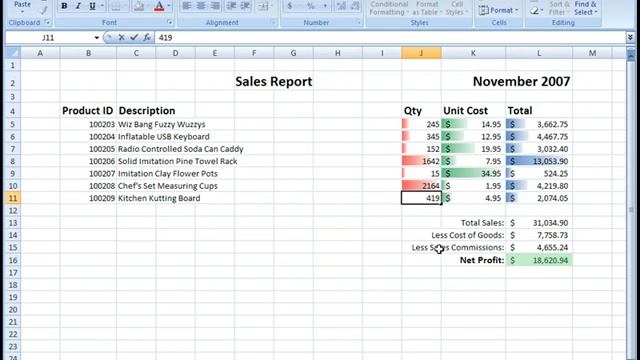Apply Percent Style number format
The height and width of the screenshot is (360, 640).
tap(311, 6)
